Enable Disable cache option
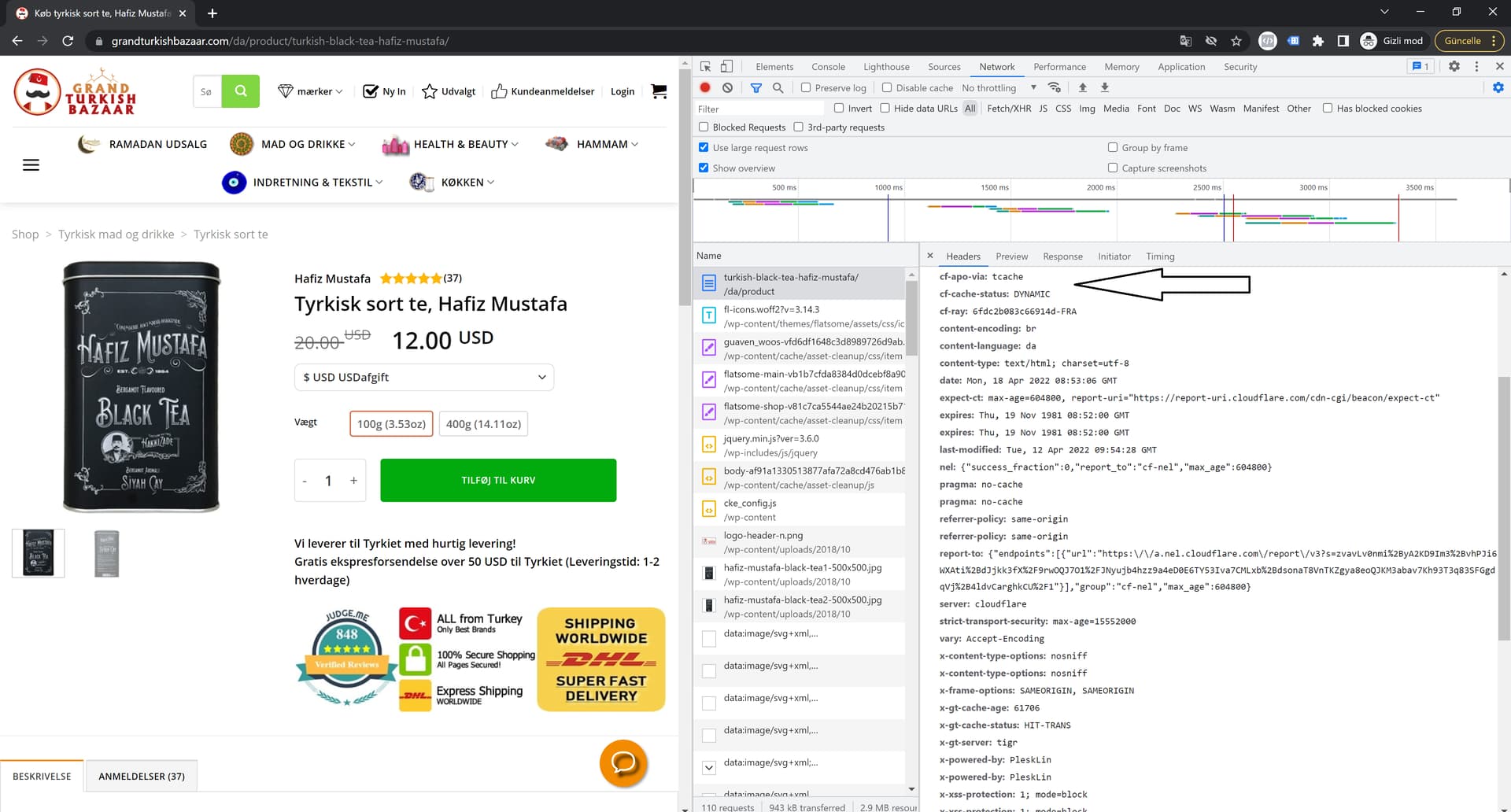The height and width of the screenshot is (812, 1511). coord(886,87)
